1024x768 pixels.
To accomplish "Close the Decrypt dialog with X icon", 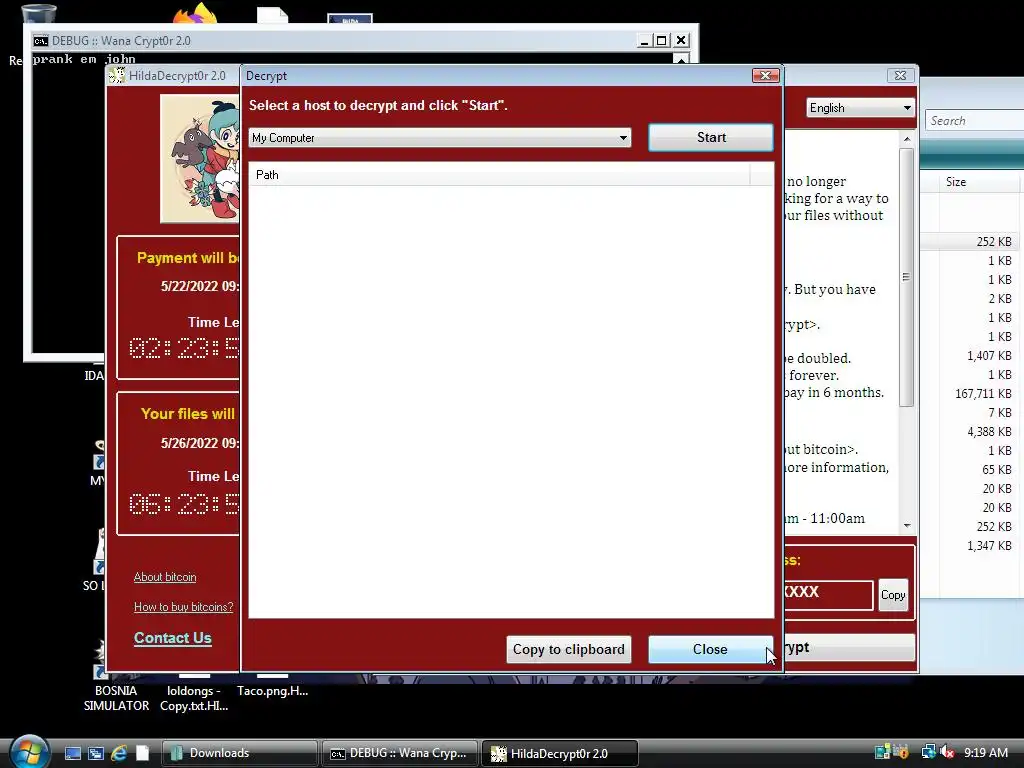I will [x=765, y=76].
